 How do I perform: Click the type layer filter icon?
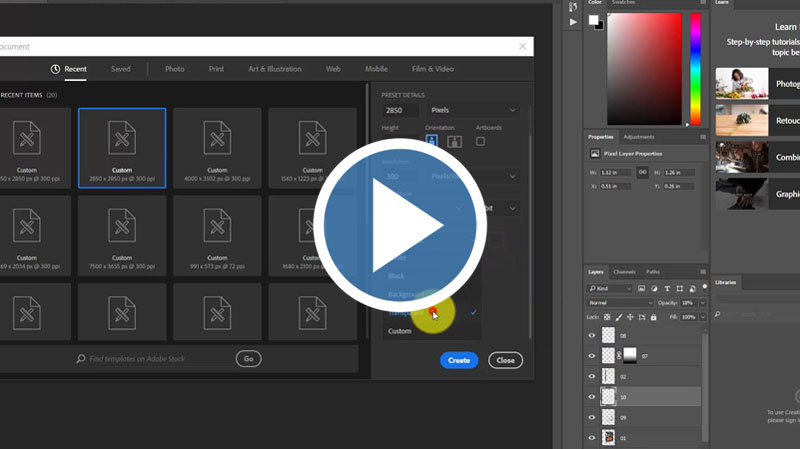pyautogui.click(x=666, y=288)
